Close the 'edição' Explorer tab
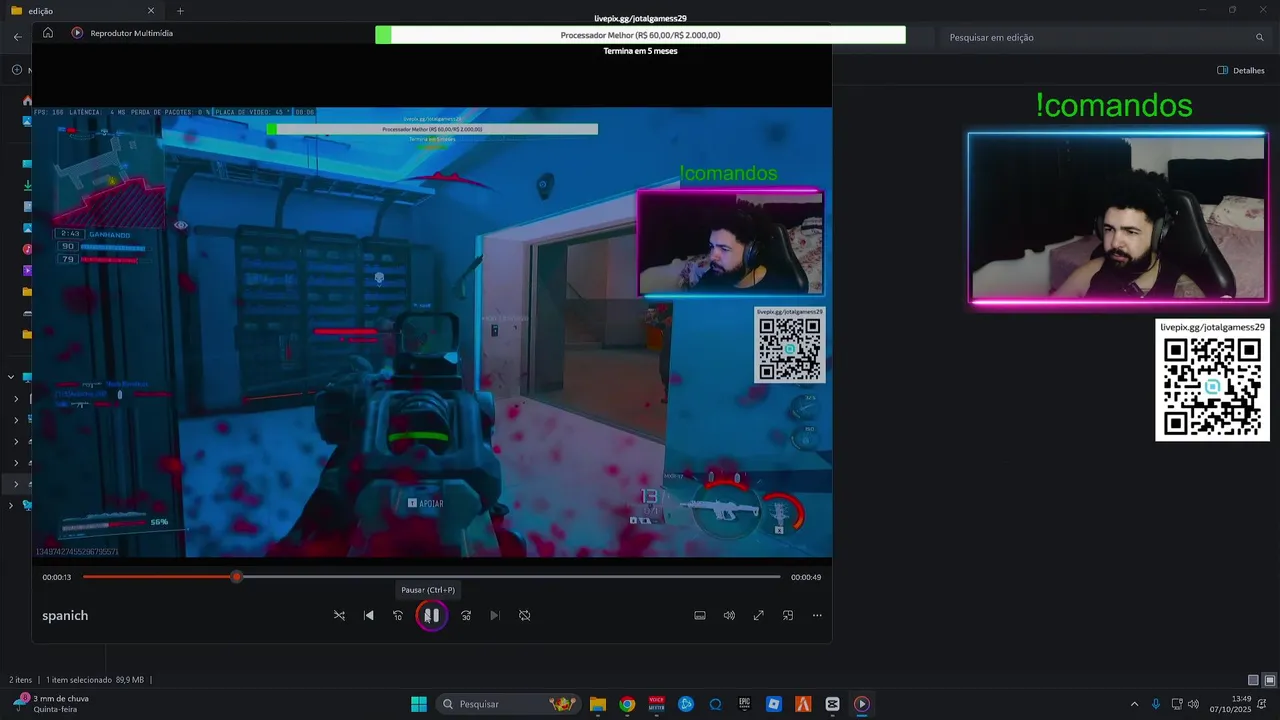Image resolution: width=1280 pixels, height=720 pixels. 151,11
